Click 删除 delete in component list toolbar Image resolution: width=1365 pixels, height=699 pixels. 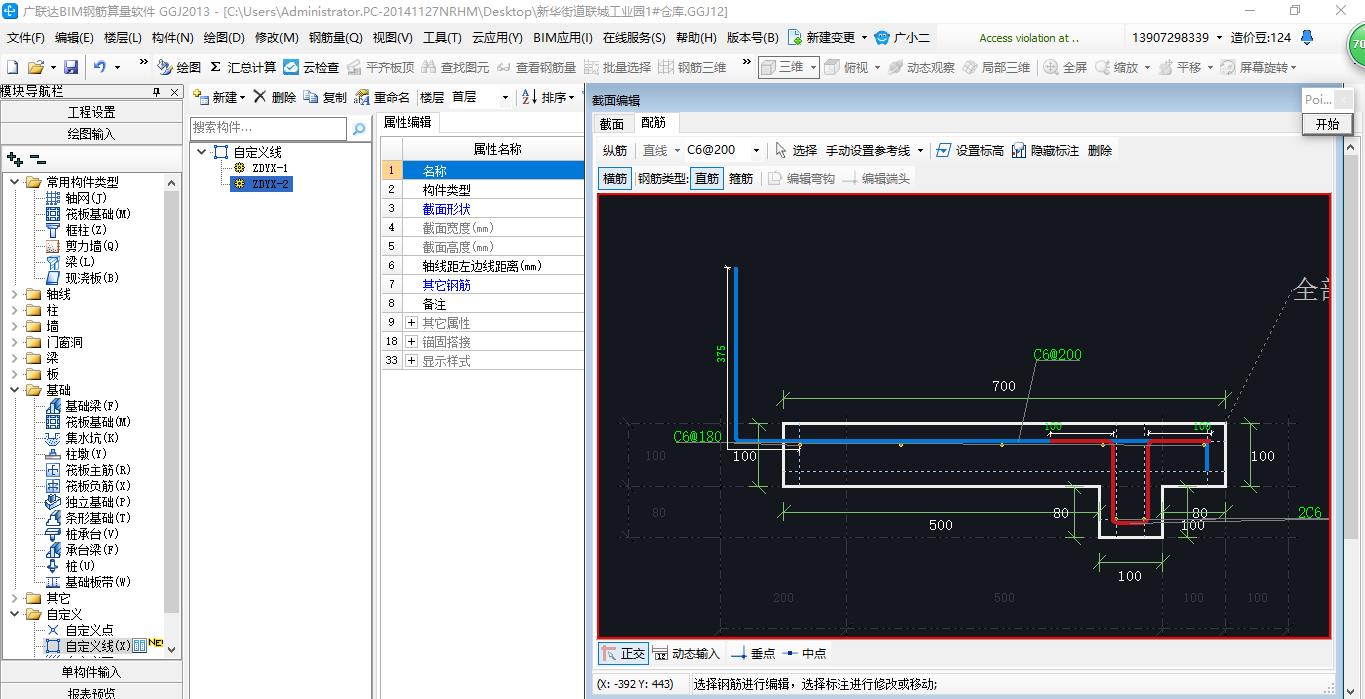tap(275, 97)
